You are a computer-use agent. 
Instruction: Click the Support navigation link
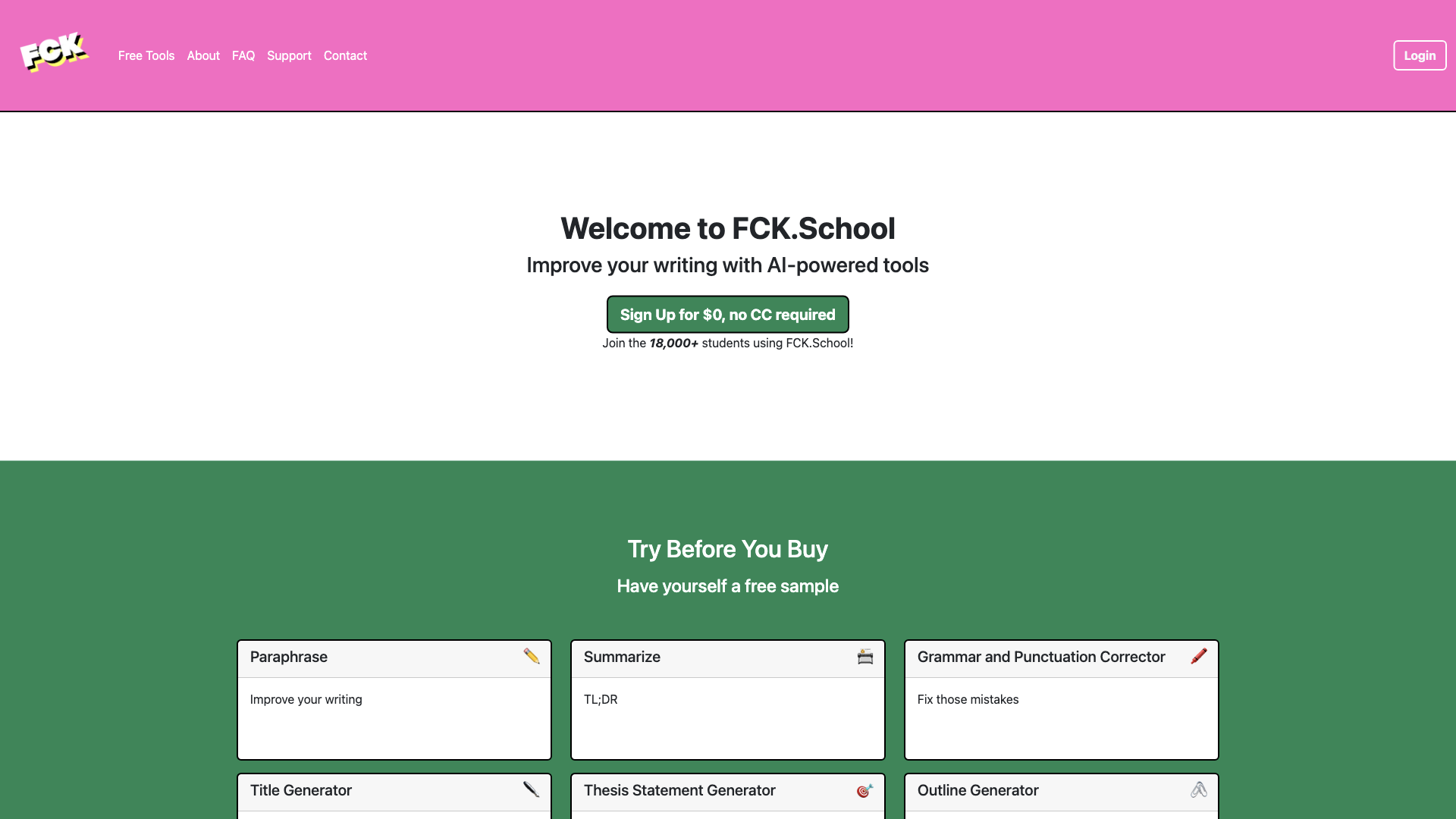pos(289,55)
